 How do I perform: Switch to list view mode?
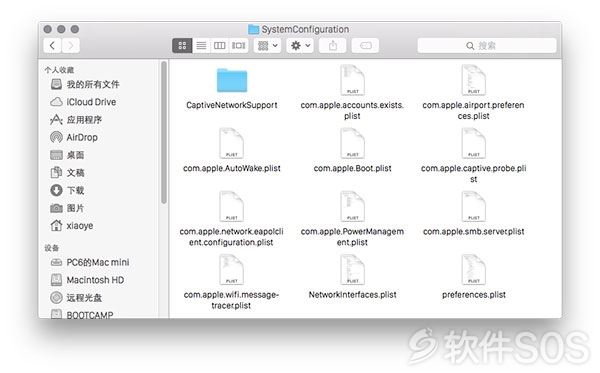click(x=201, y=46)
